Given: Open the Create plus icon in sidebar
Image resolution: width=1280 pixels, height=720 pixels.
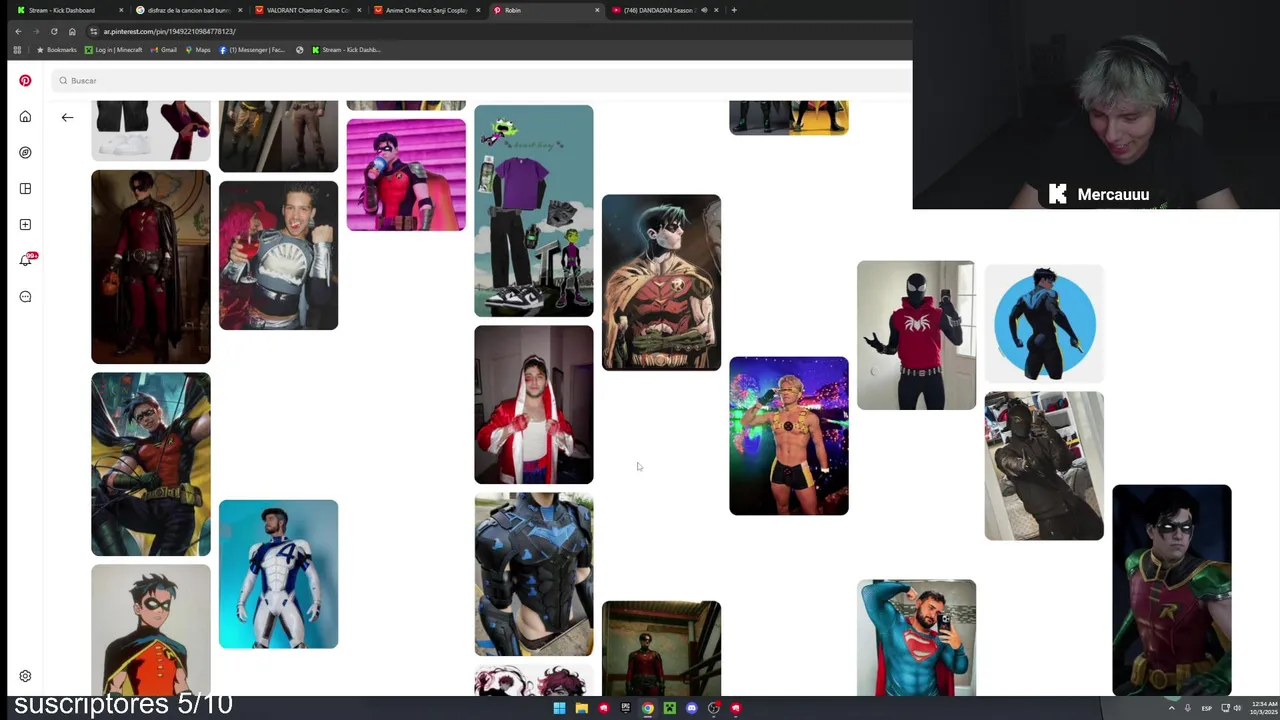Looking at the screenshot, I should pos(25,224).
